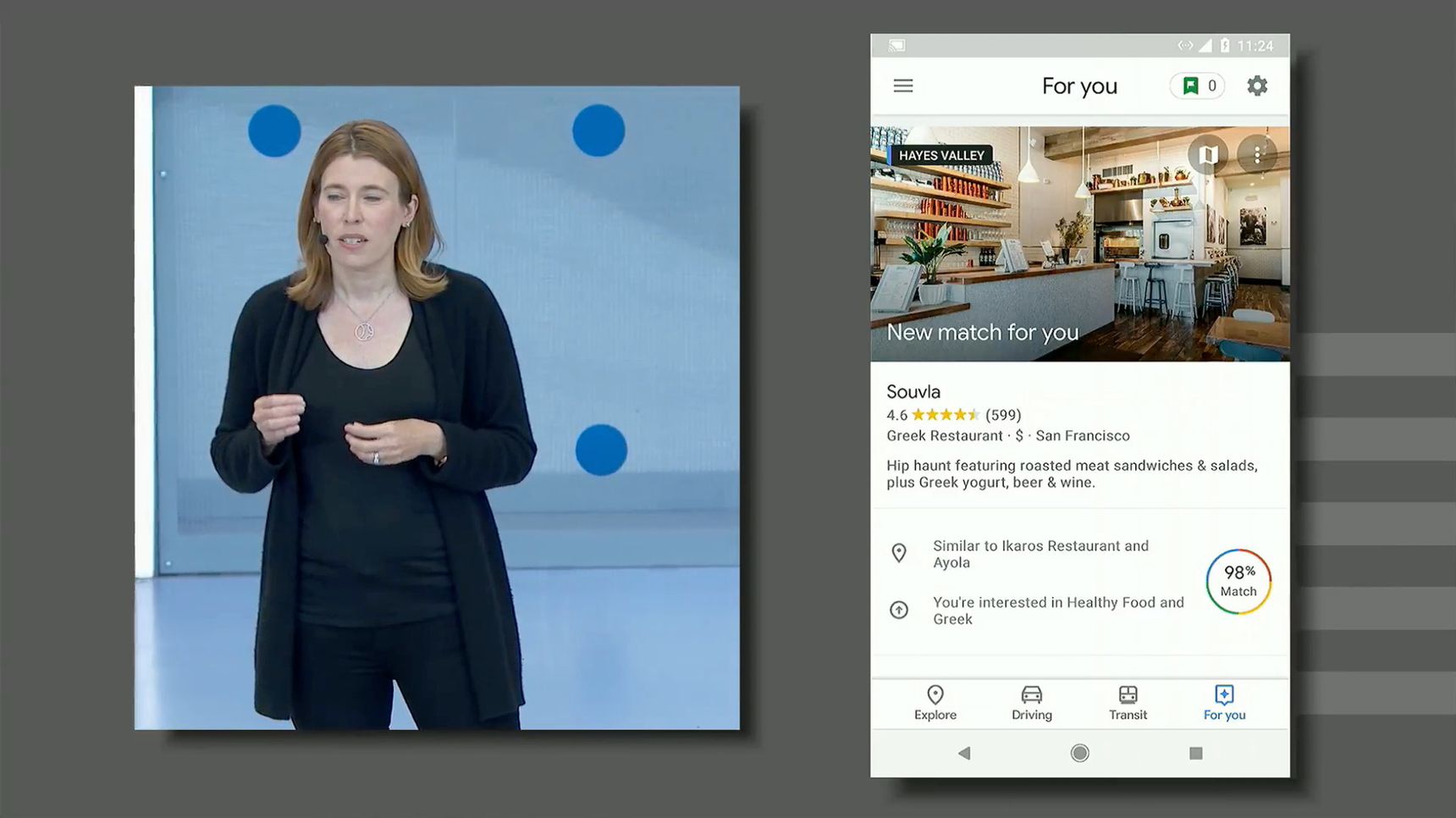Viewport: 1456px width, 818px height.
Task: Open the three-dot overflow menu on photo
Action: pyautogui.click(x=1257, y=155)
